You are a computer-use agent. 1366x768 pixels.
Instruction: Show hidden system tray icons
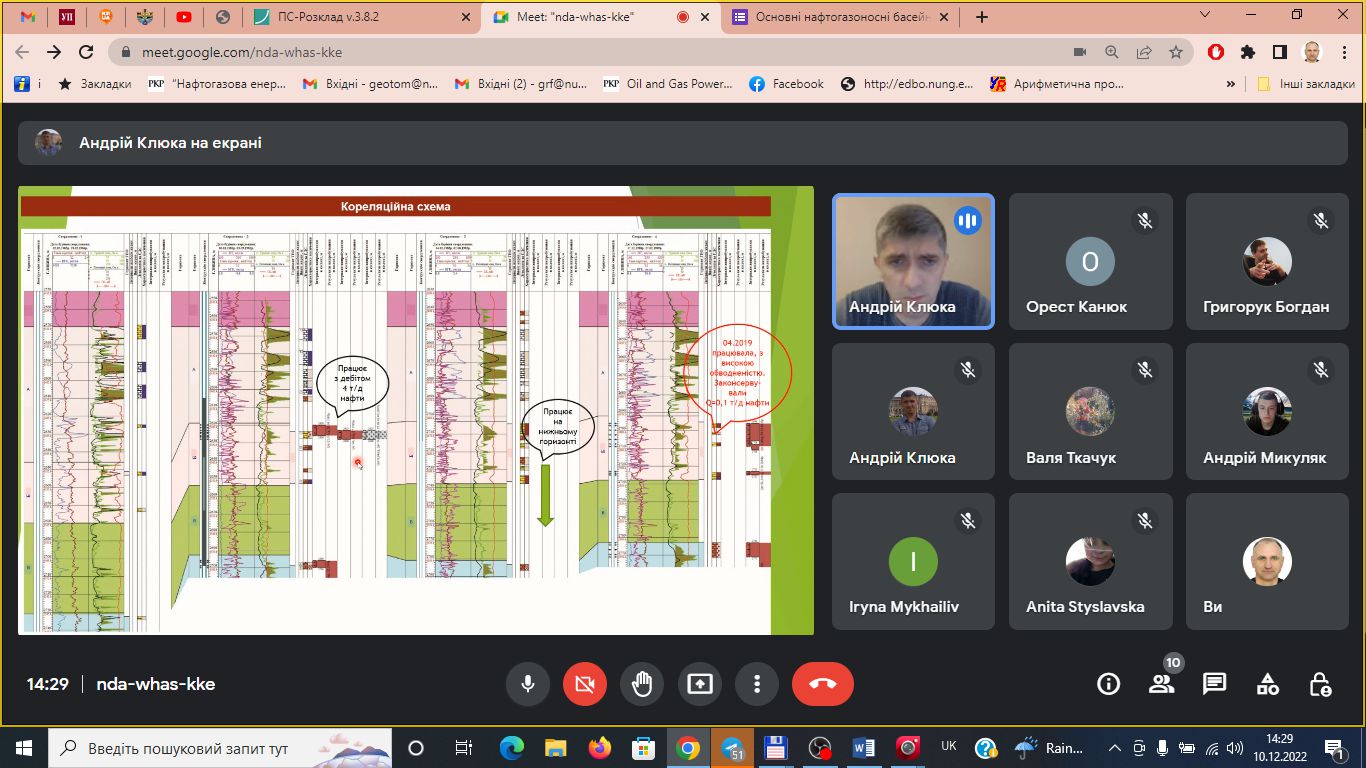(x=1115, y=747)
